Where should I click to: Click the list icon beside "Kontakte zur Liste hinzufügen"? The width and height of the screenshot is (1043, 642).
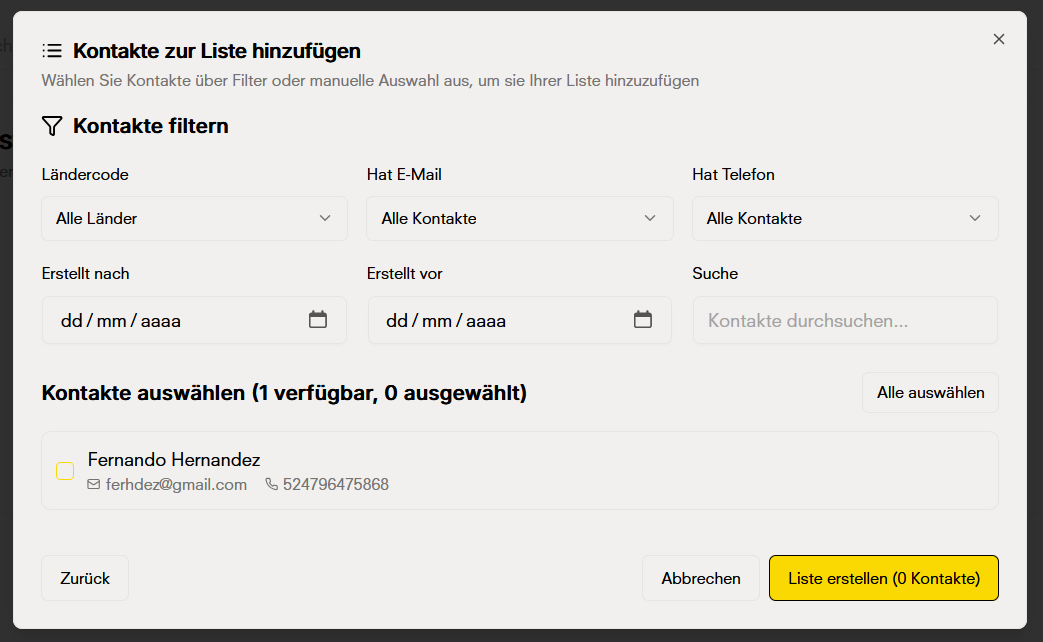click(x=53, y=50)
